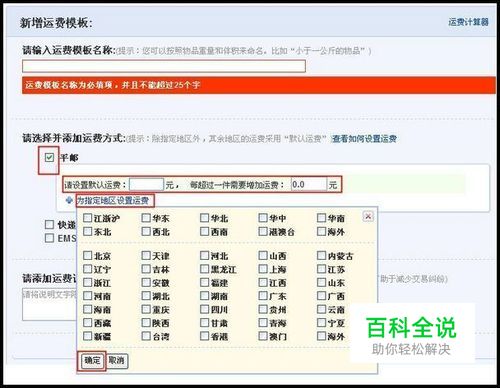The width and height of the screenshot is (500, 388).
Task: Open 查看如何设置运费 help link
Action: pos(364,139)
